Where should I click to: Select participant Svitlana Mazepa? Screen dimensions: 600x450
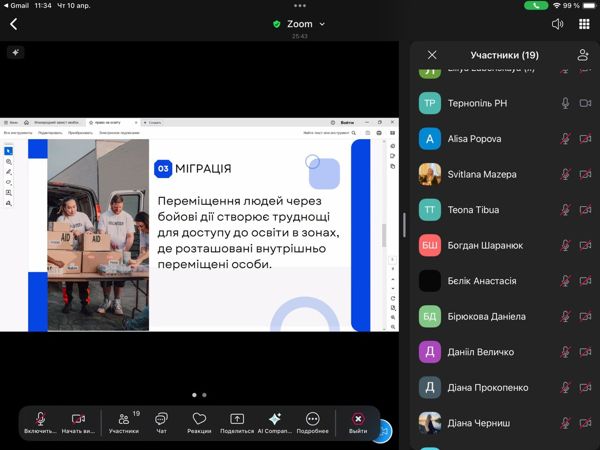(504, 174)
